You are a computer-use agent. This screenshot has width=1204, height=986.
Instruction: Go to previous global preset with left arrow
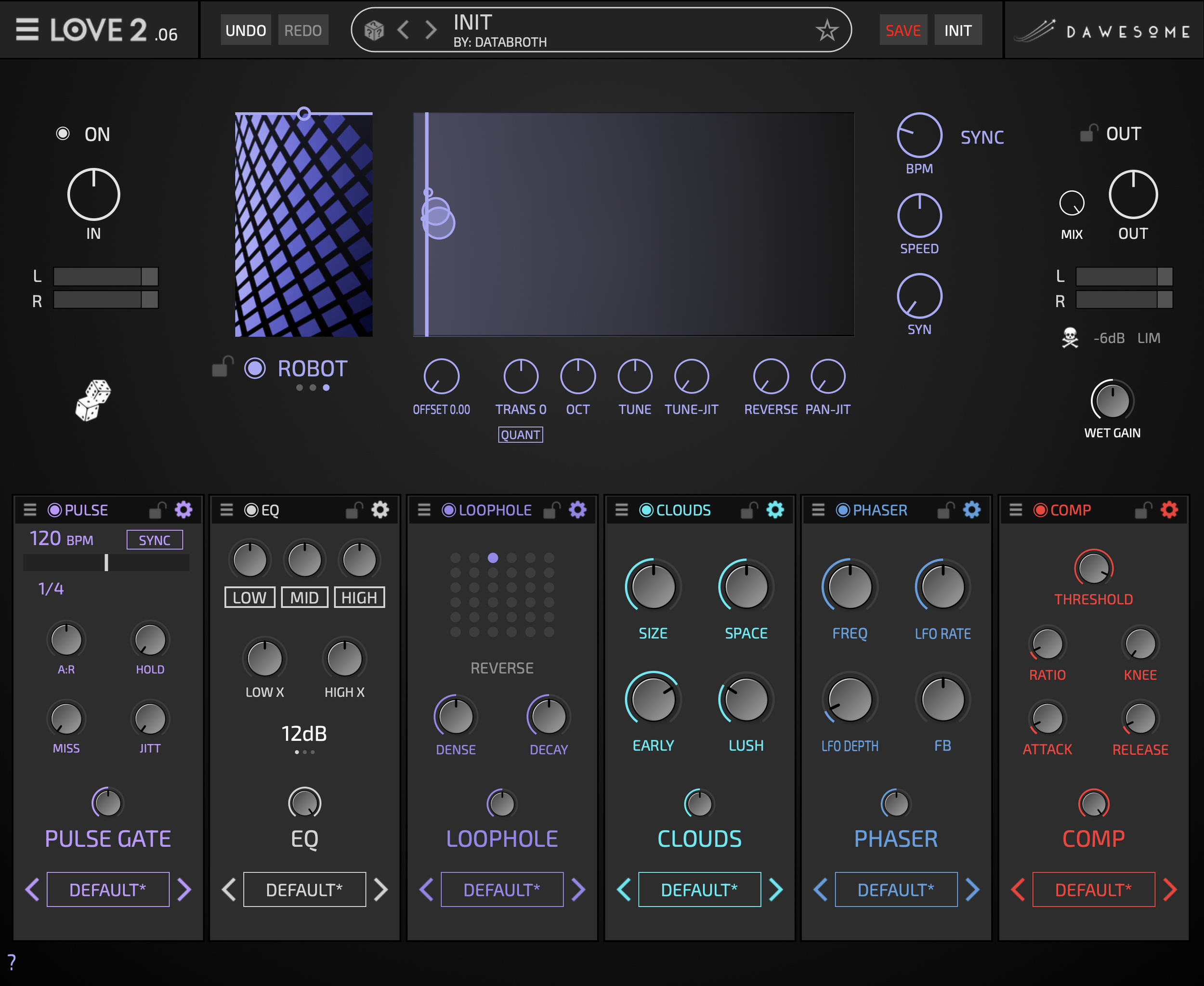(x=404, y=29)
